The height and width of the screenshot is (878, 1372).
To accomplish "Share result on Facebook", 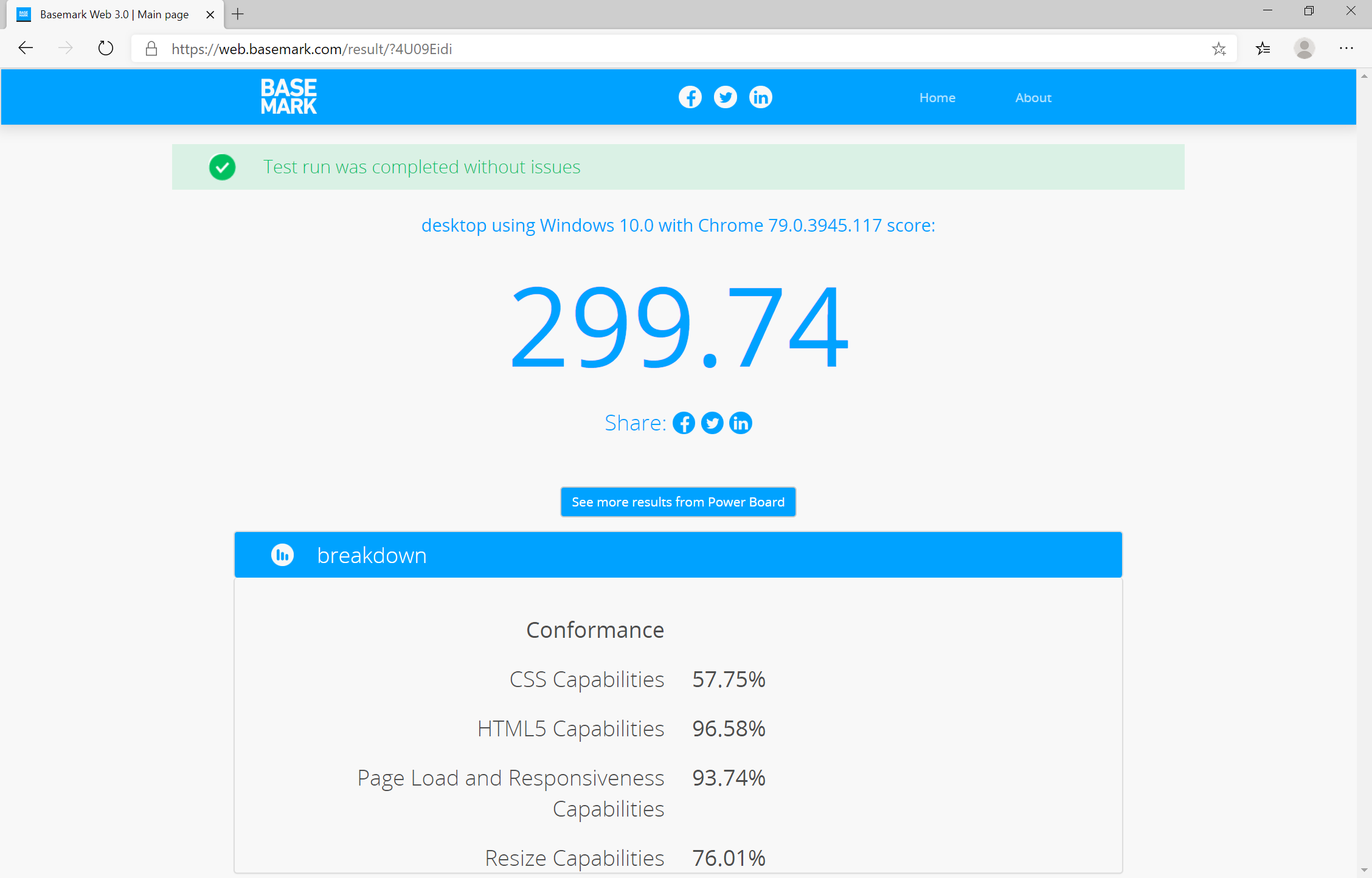I will 684,423.
